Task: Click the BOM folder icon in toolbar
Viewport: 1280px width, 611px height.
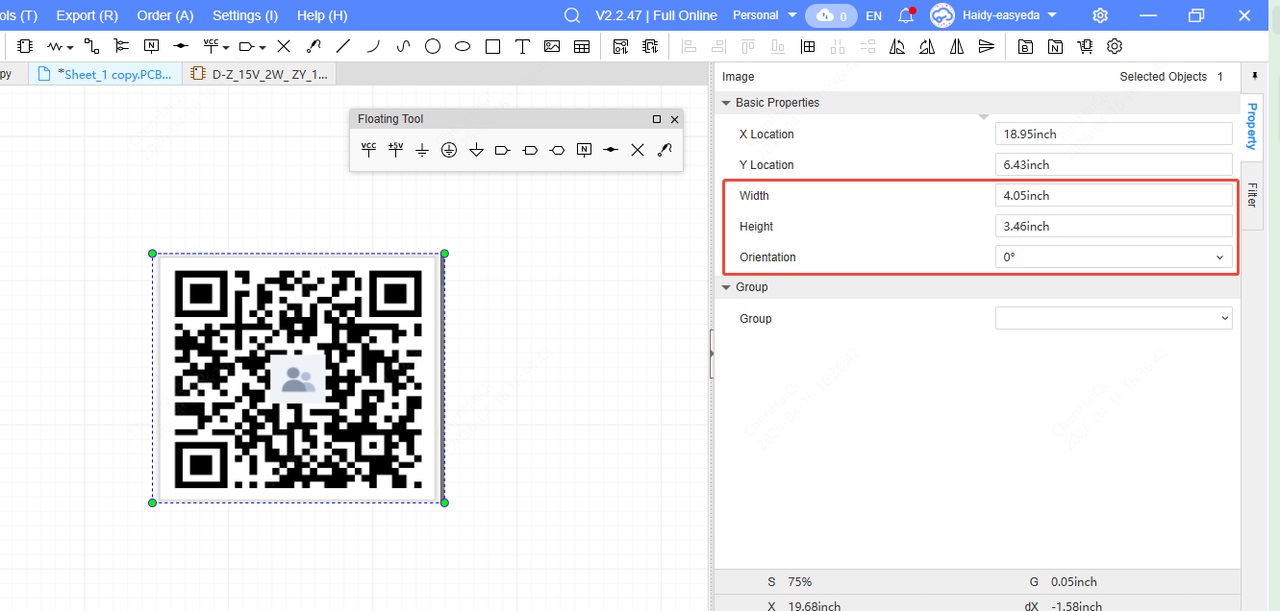Action: [1025, 46]
